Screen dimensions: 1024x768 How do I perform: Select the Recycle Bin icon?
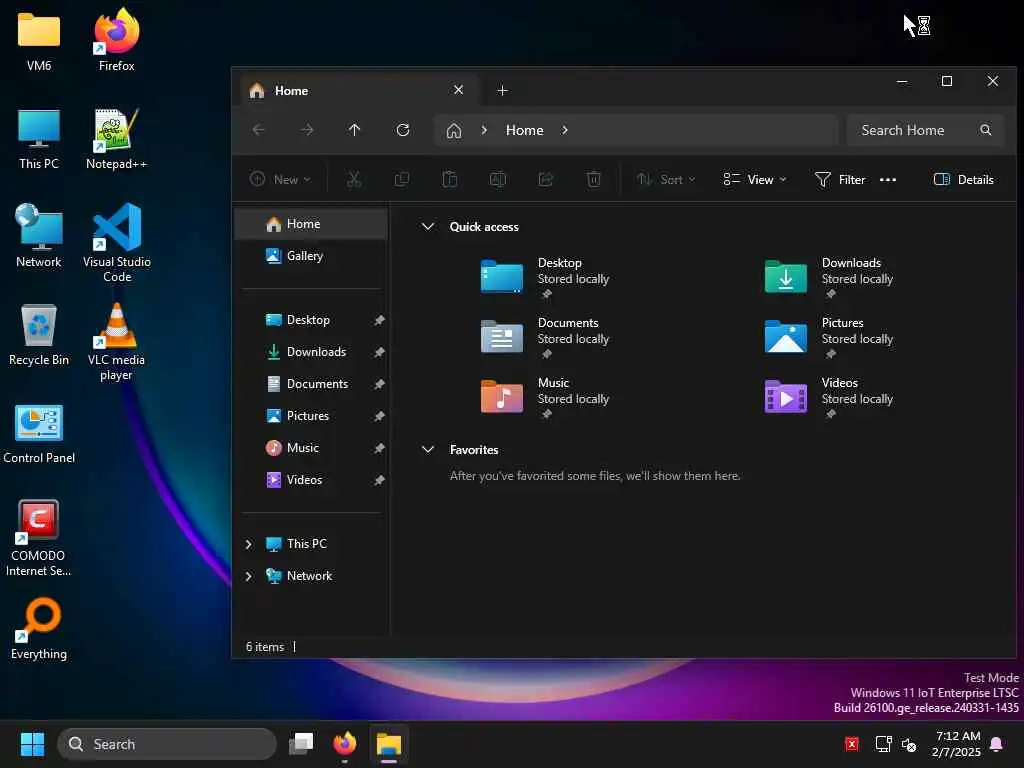pos(39,335)
